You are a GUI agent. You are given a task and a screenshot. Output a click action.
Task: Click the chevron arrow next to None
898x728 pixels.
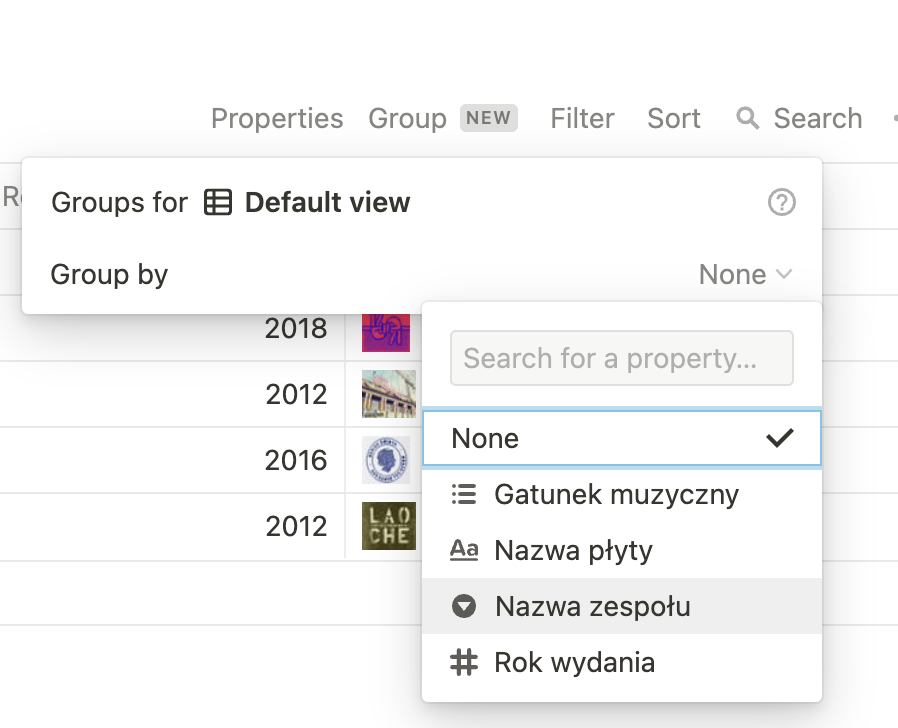coord(785,274)
